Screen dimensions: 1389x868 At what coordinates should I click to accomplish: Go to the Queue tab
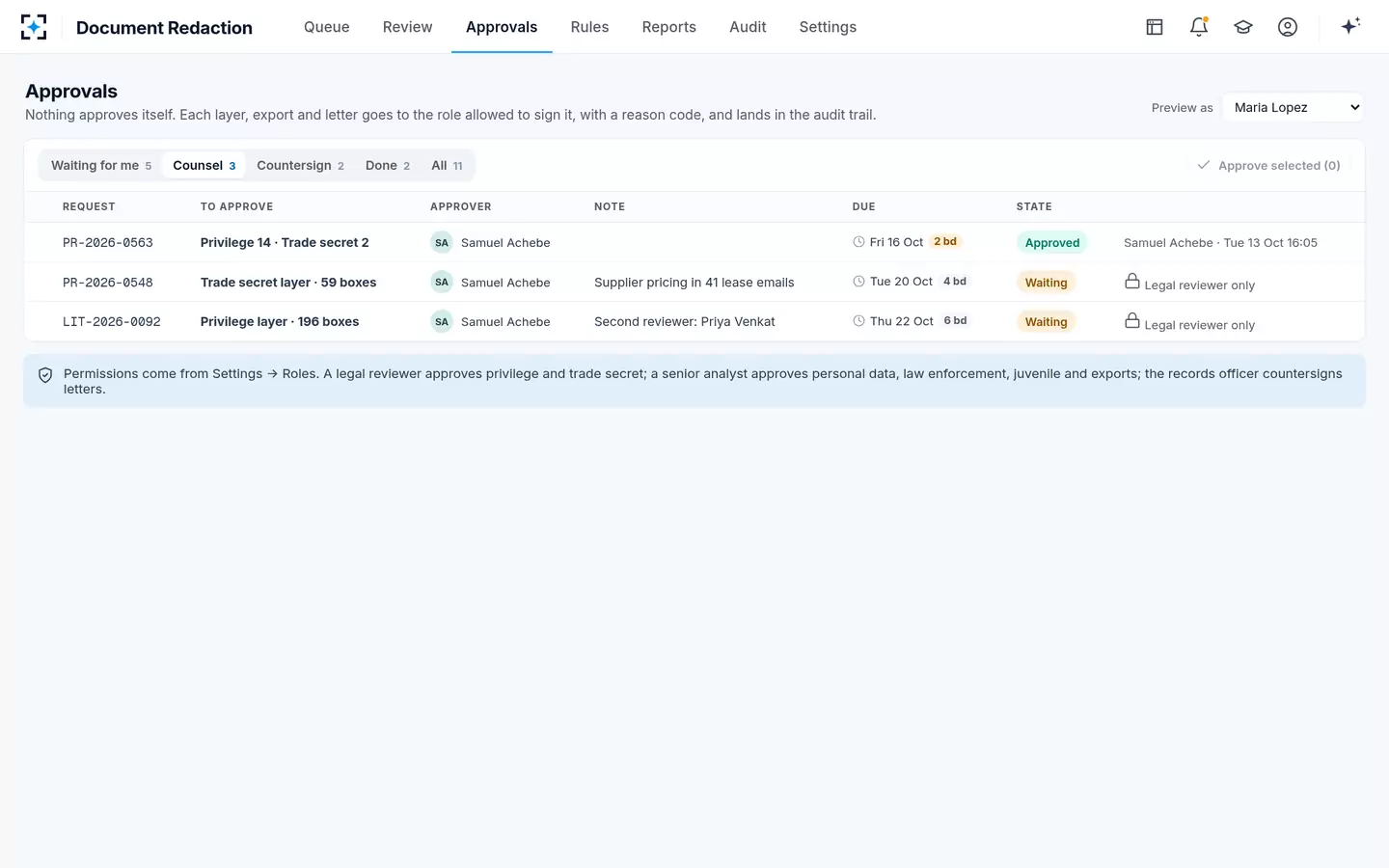(x=327, y=27)
